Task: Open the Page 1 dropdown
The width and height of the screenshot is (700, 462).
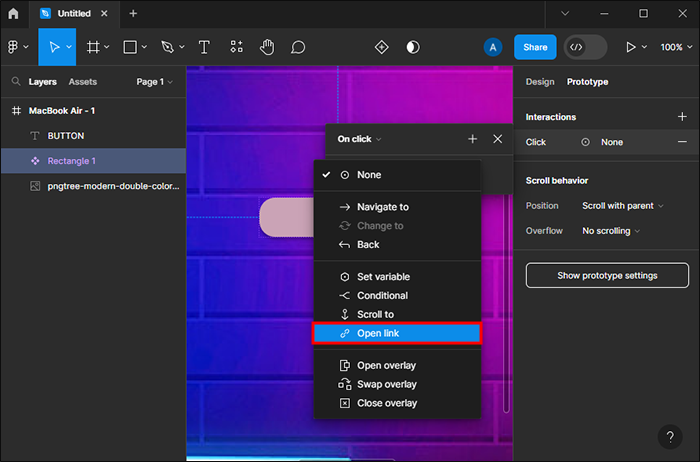Action: [x=154, y=82]
